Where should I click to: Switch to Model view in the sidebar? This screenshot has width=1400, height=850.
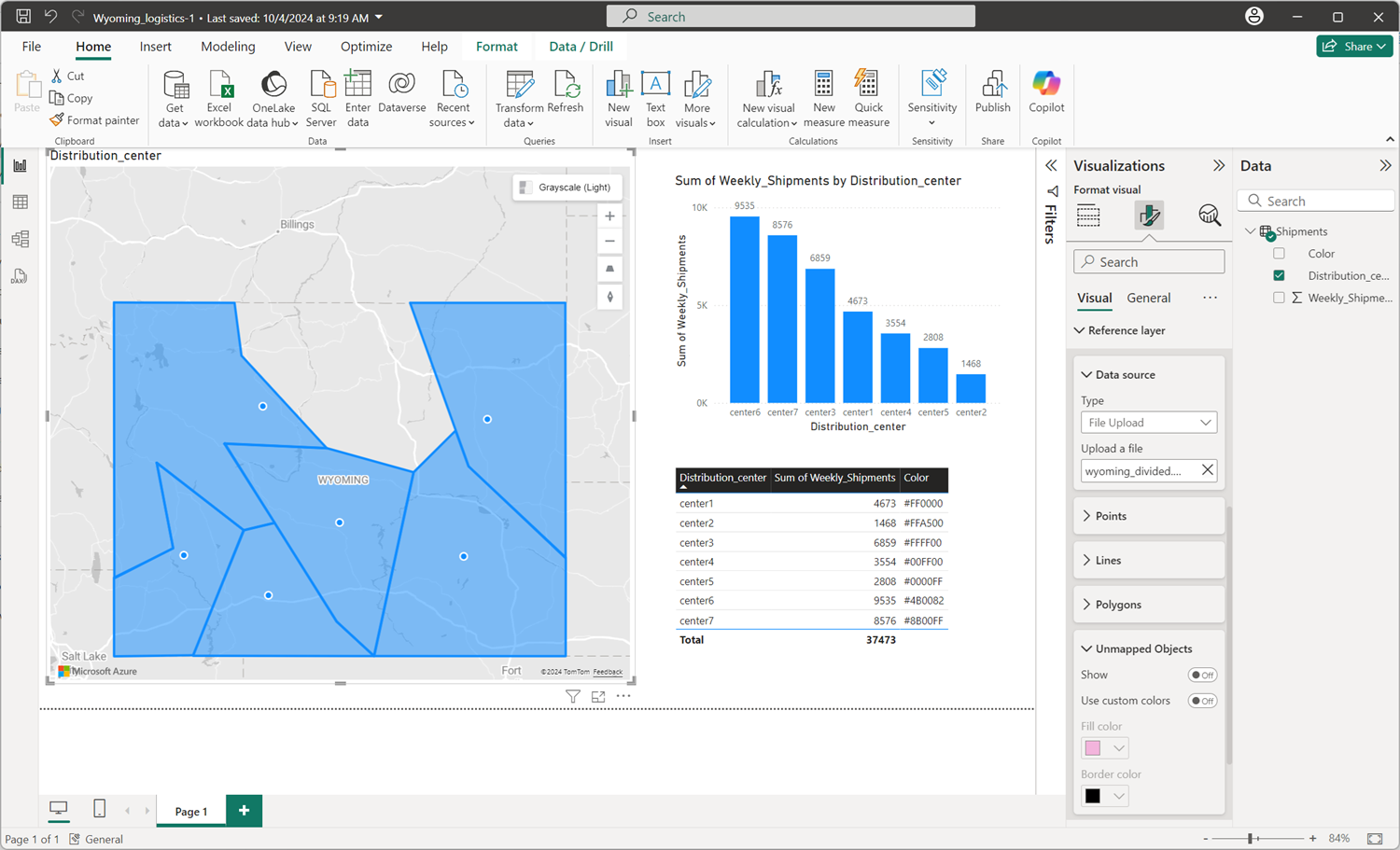21,239
